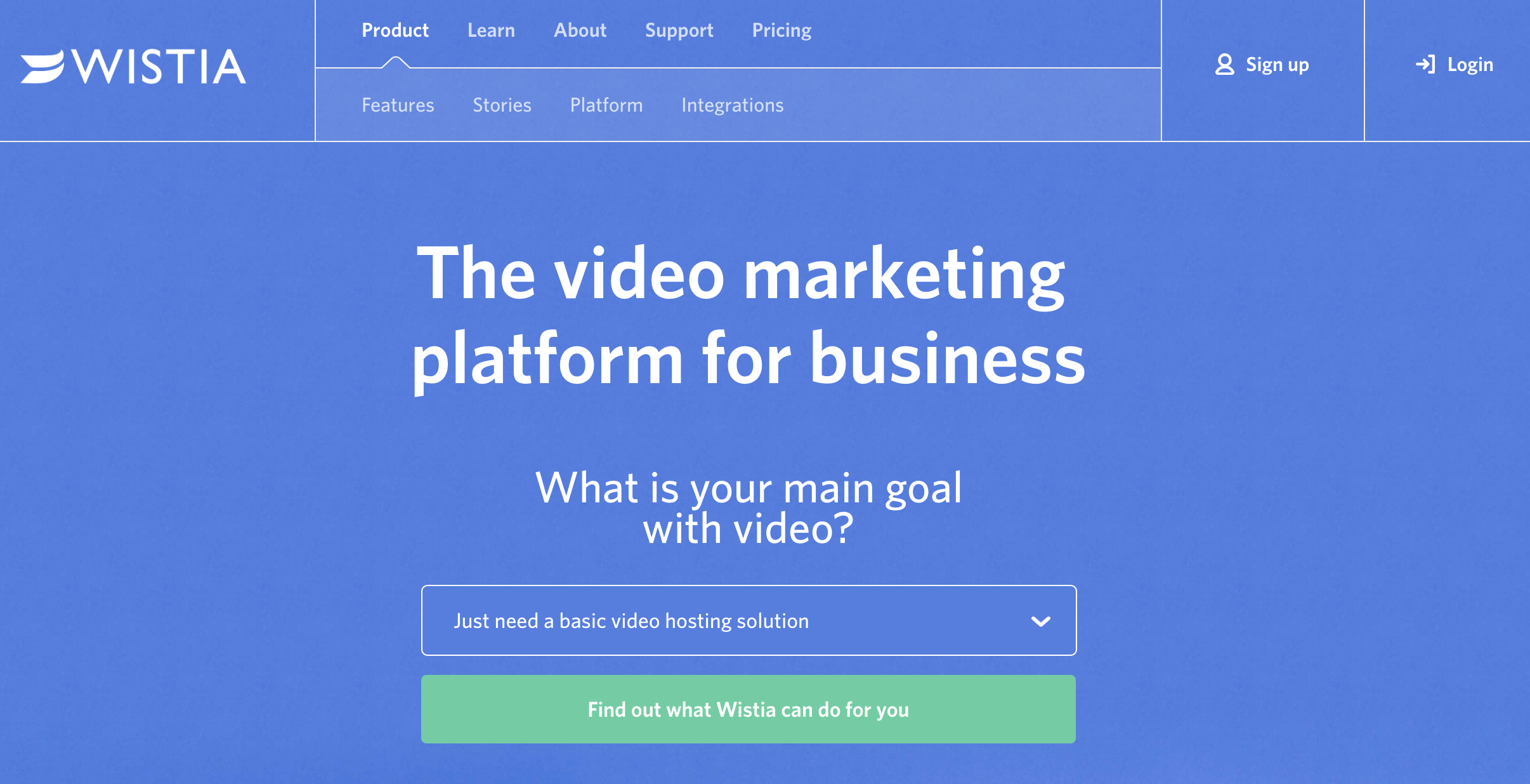Select the Features submenu link
Screen dimensions: 1530x784
tap(398, 105)
